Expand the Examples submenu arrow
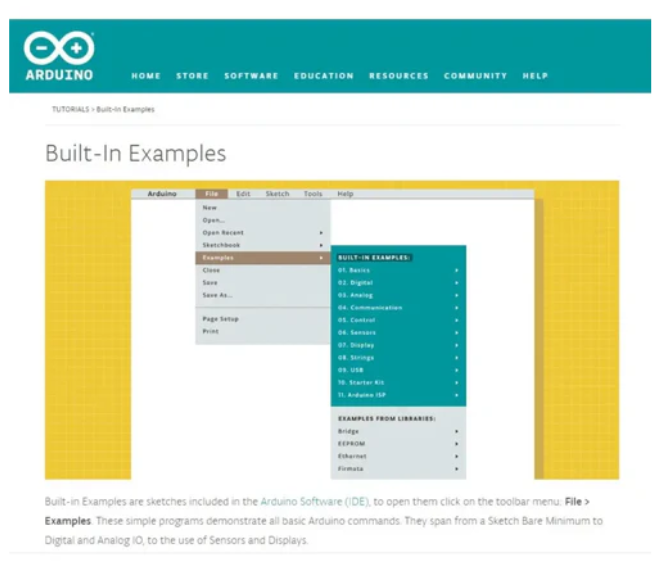The image size is (662, 570). pos(321,258)
